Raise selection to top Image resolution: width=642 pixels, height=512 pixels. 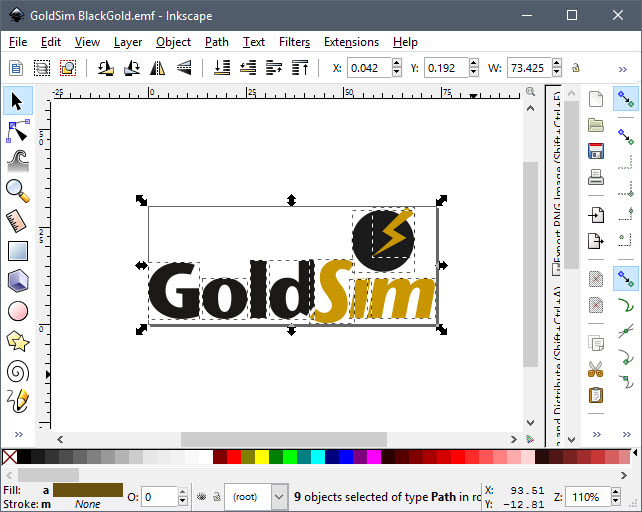click(300, 68)
